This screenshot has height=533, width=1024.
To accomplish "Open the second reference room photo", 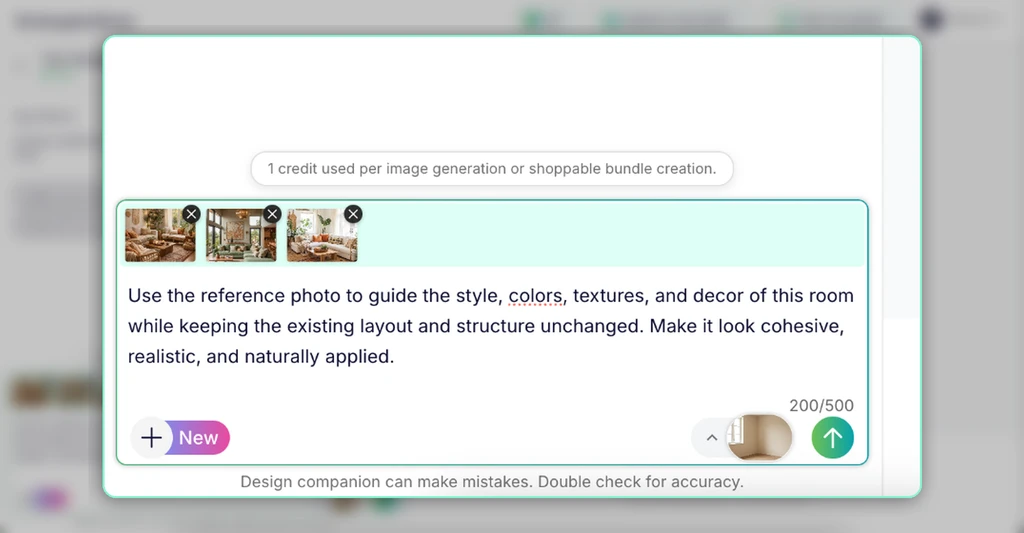I will [241, 235].
